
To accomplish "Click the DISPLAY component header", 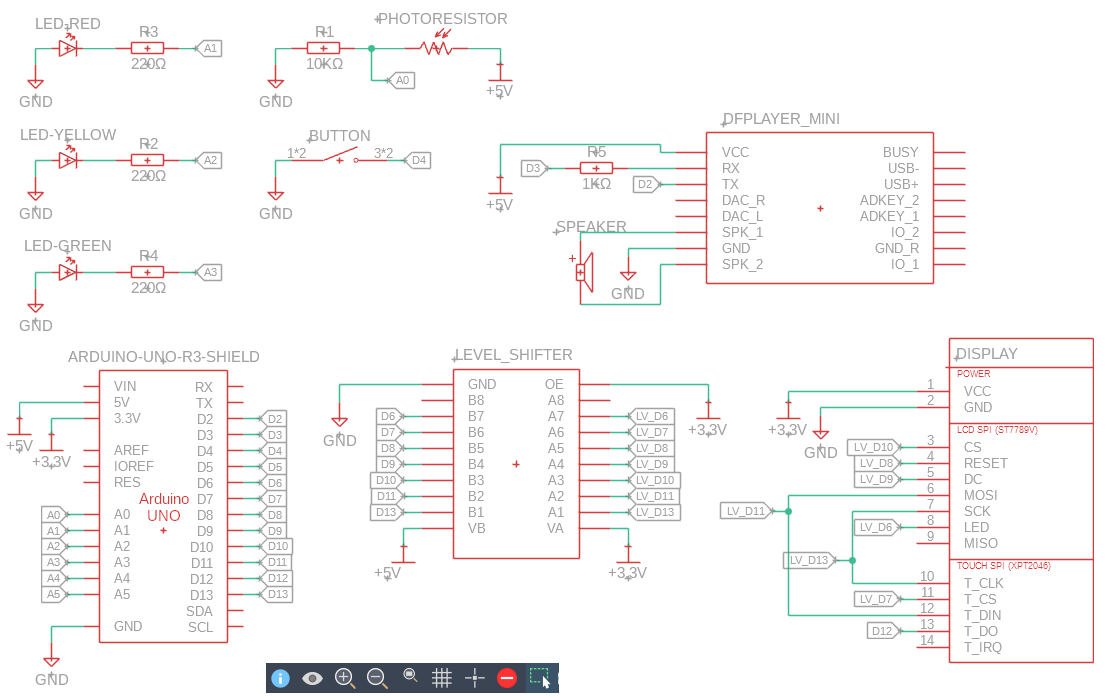I will coord(986,354).
